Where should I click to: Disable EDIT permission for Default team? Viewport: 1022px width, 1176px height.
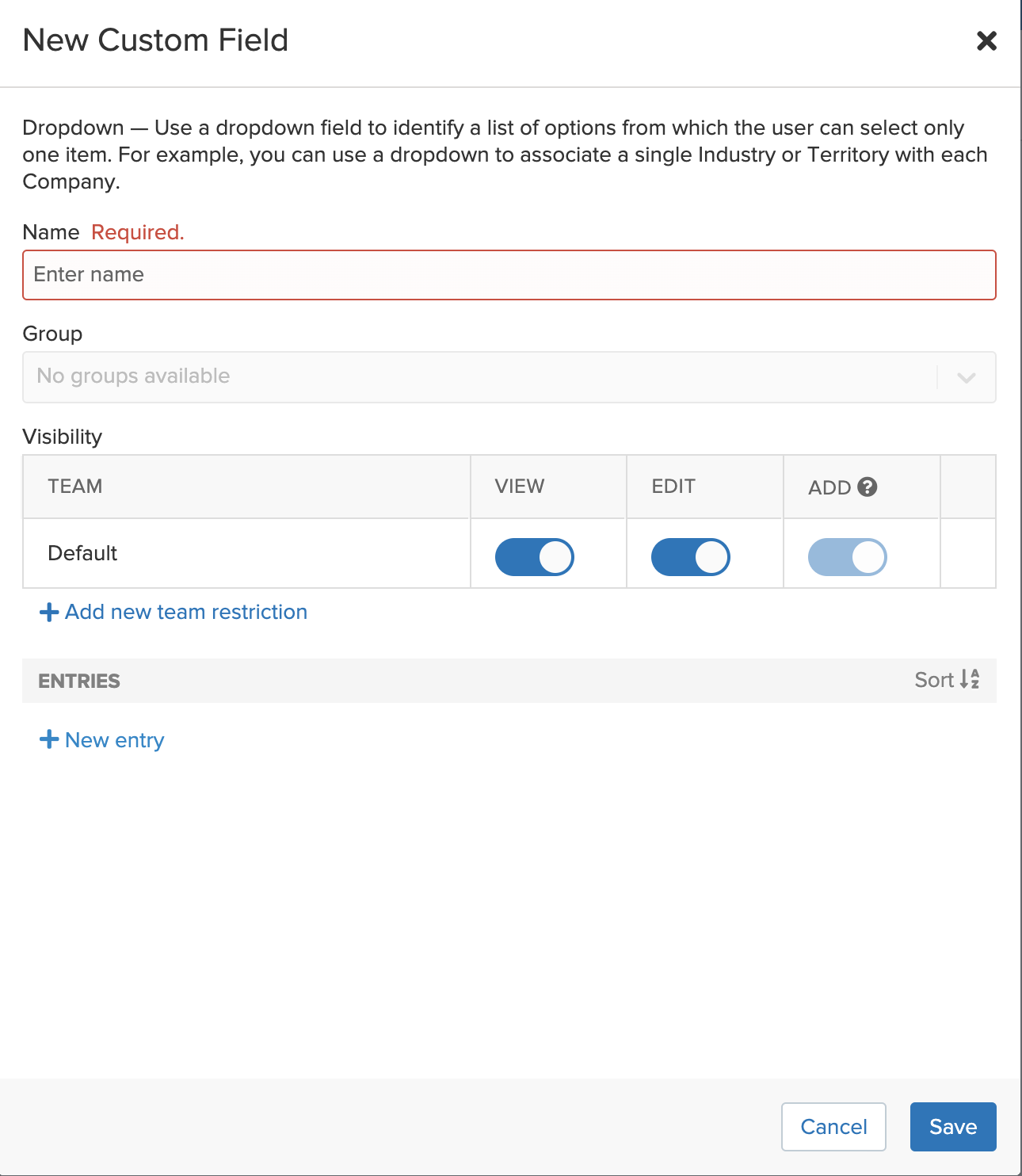pos(689,556)
